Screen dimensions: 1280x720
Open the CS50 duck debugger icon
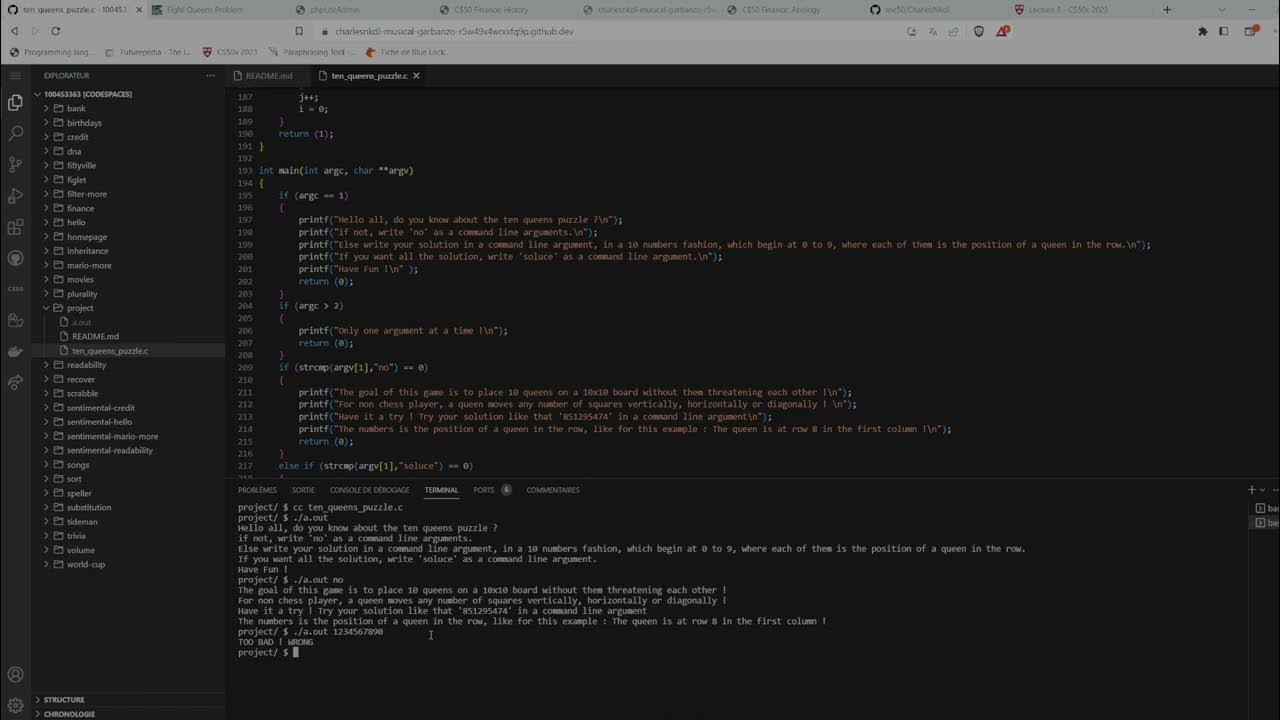[15, 320]
